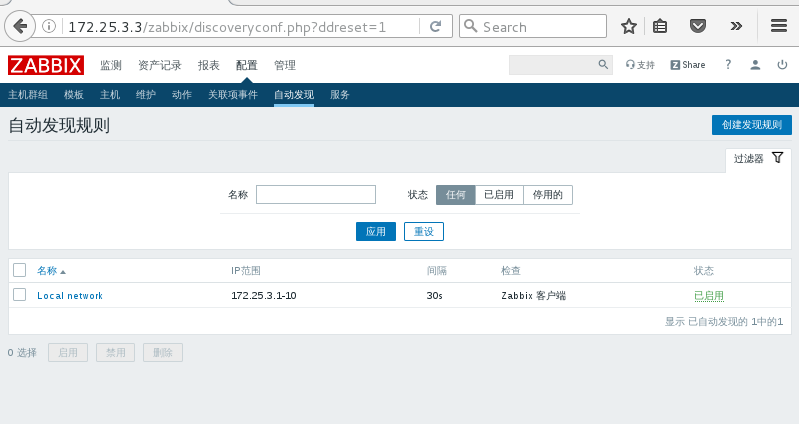Screen dimensions: 799x424
Task: Focus the 名称 filter input field
Action: click(316, 195)
